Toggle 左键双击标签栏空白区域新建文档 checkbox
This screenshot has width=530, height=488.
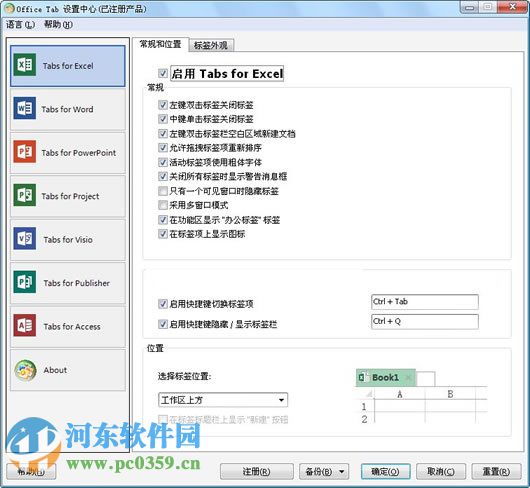[x=163, y=133]
